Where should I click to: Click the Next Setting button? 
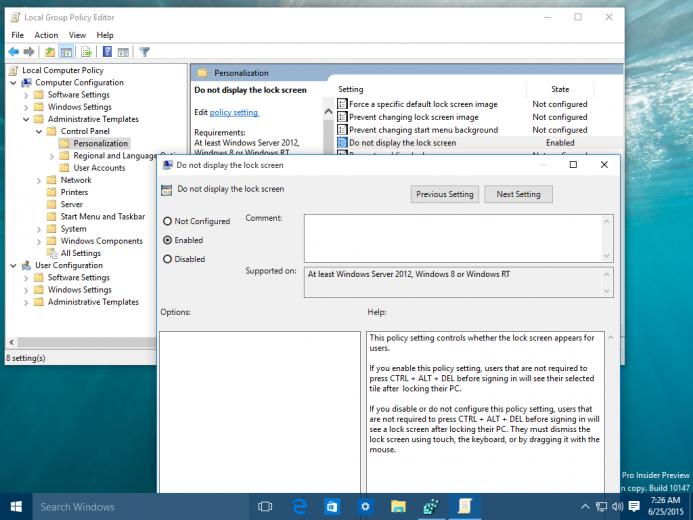pos(518,194)
